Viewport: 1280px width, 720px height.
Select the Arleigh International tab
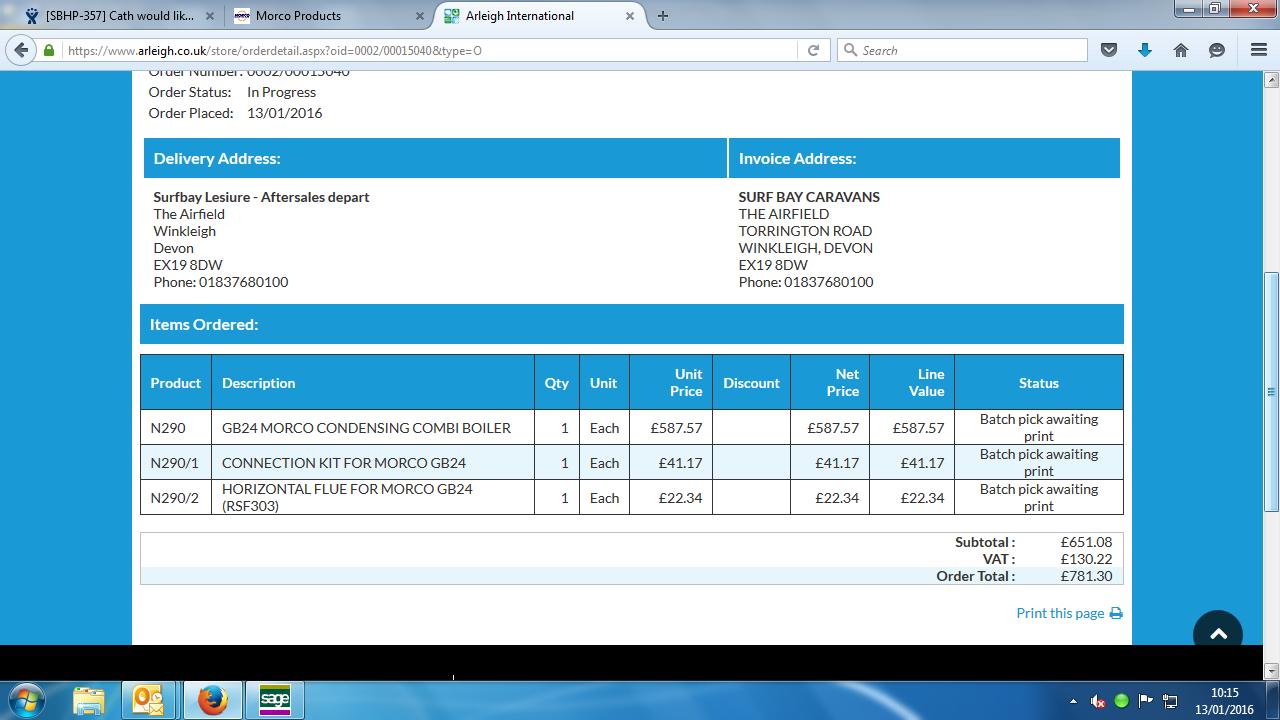click(x=540, y=16)
